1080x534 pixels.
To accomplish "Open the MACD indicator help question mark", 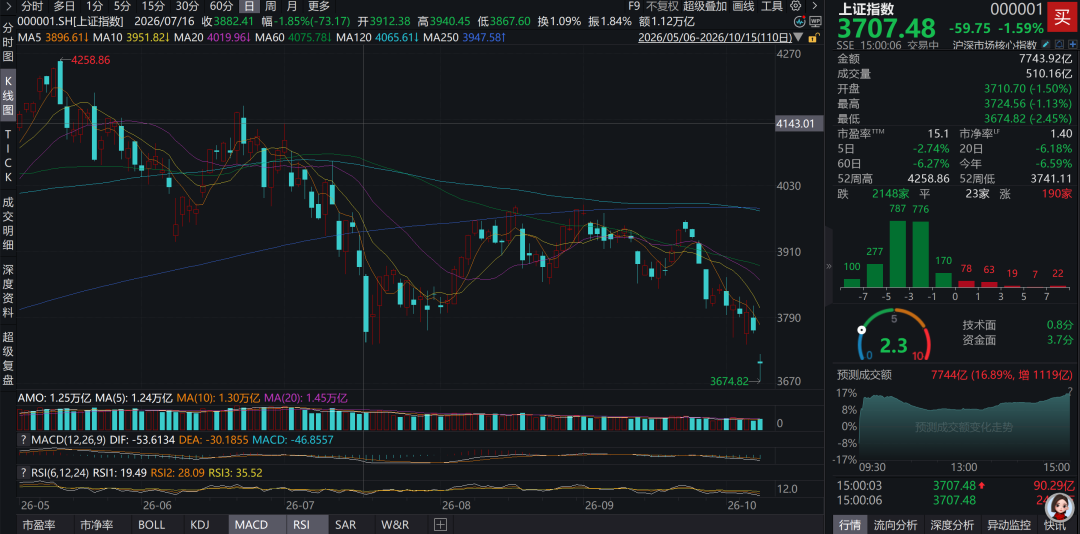I will click(23, 439).
